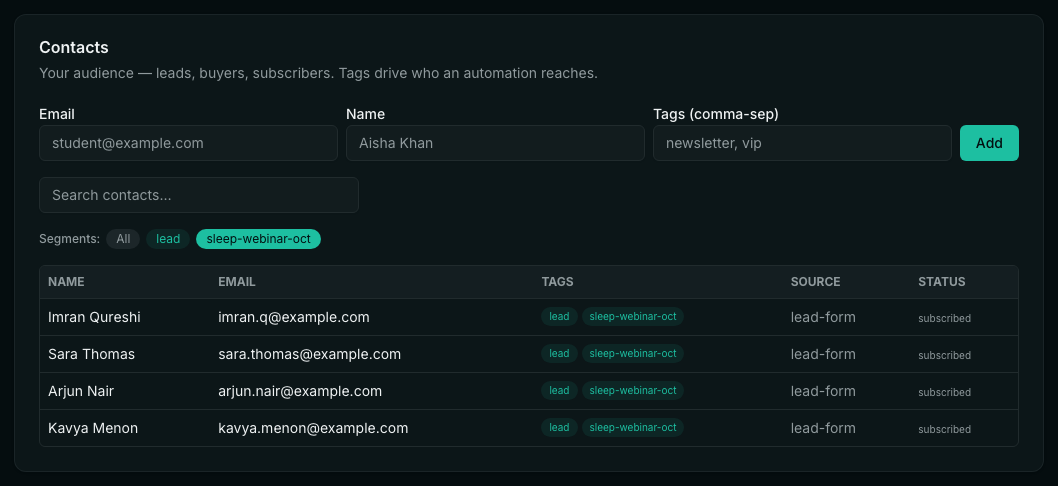Focus the Tags comma-sep input field
This screenshot has height=486, width=1058.
tap(802, 143)
